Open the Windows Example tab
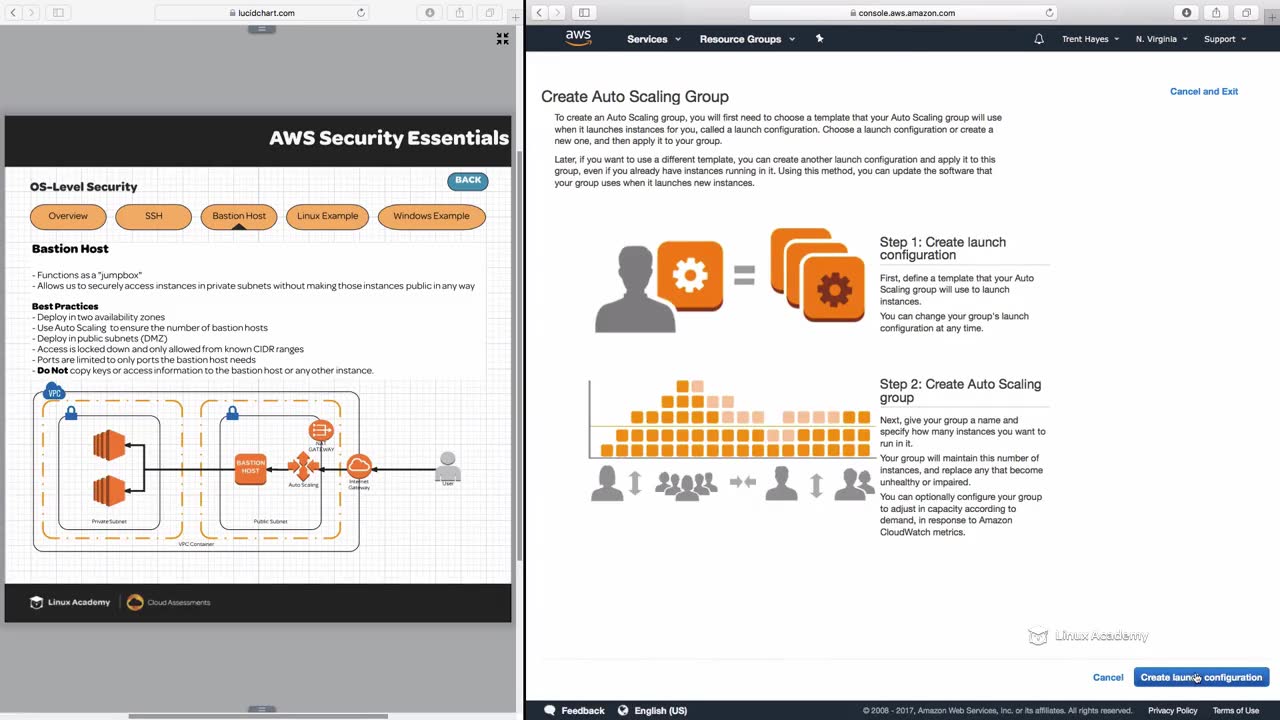Image resolution: width=1280 pixels, height=720 pixels. tap(431, 216)
